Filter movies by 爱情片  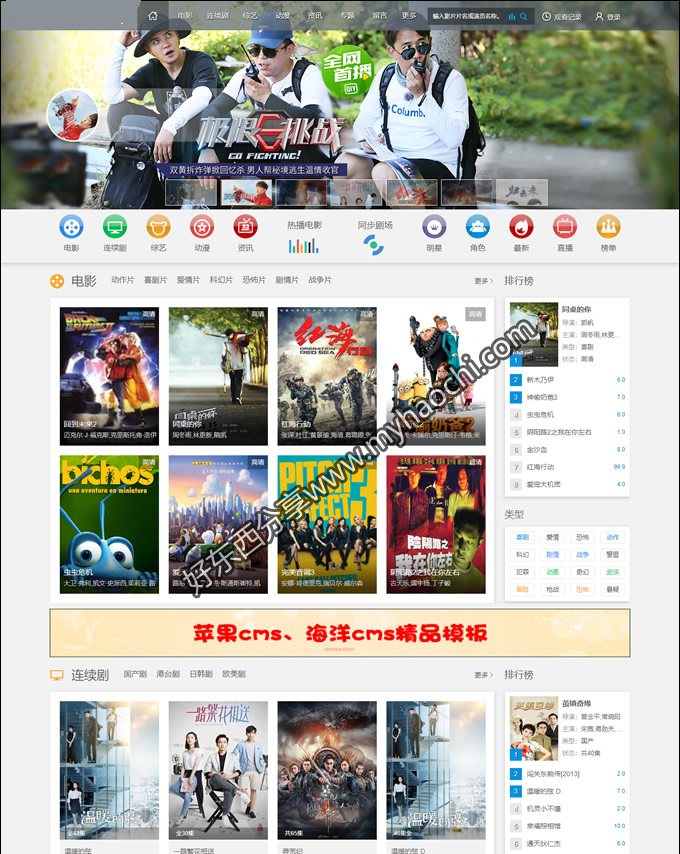point(188,280)
